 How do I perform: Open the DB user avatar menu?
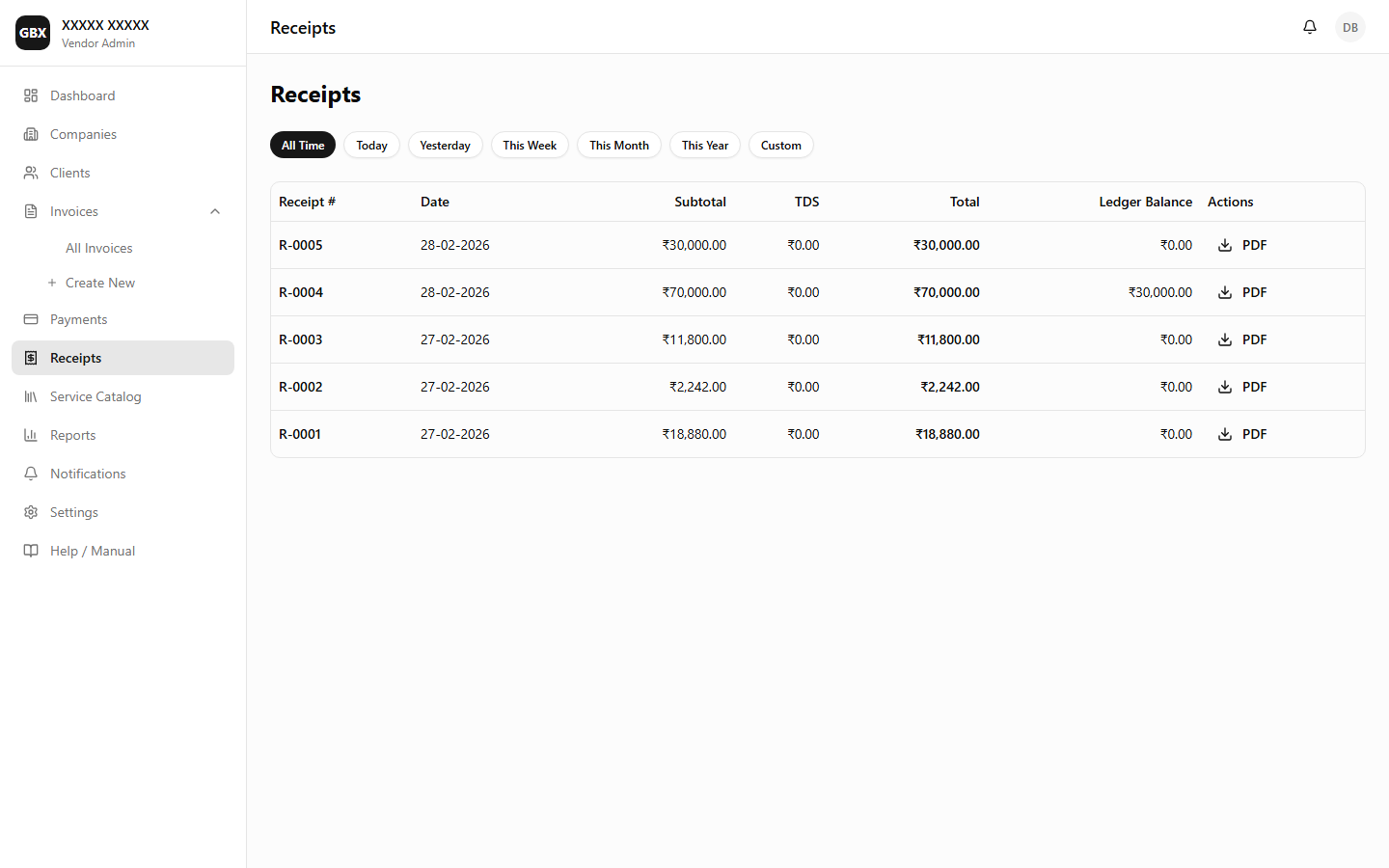(1350, 27)
